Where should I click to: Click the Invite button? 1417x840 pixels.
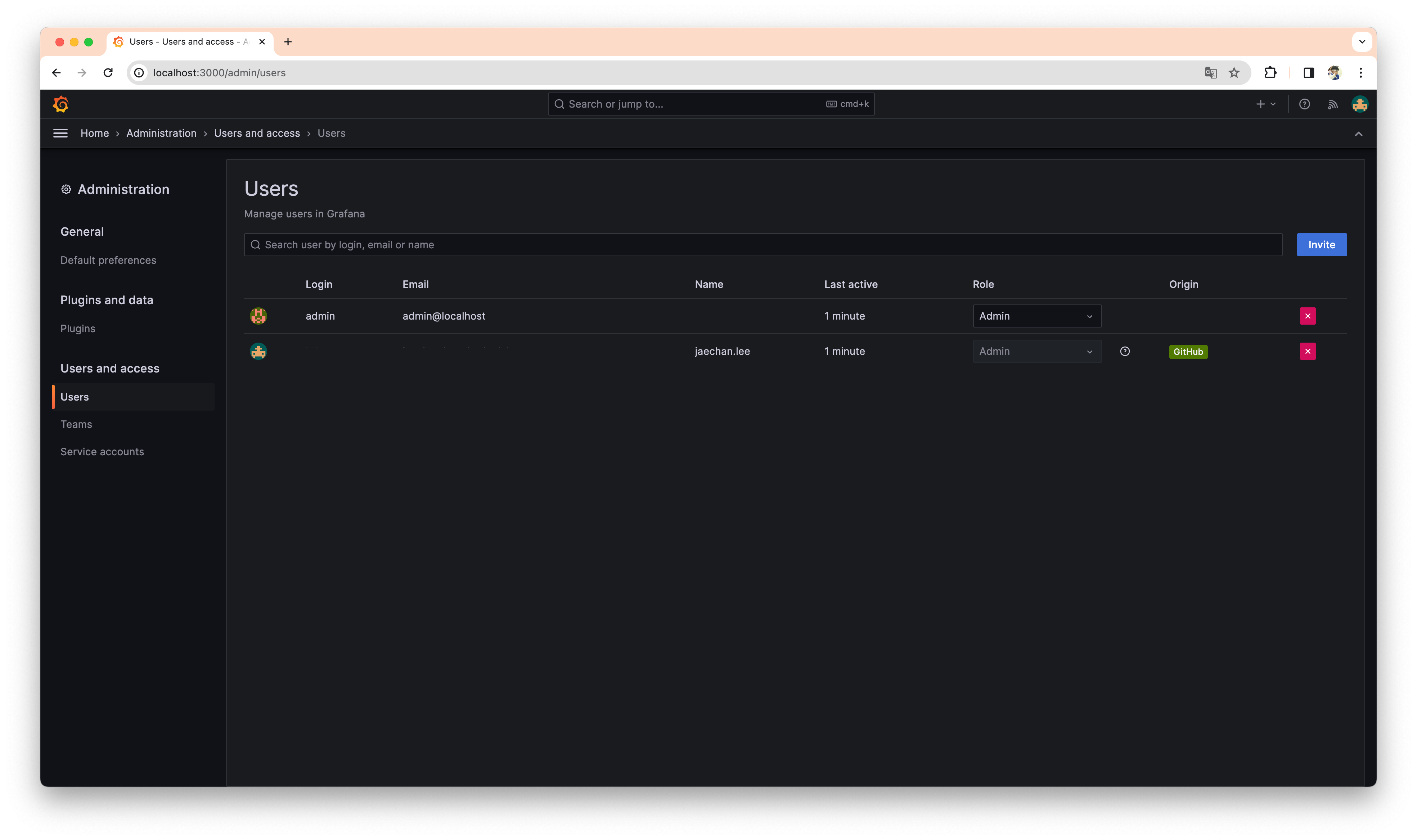point(1321,244)
